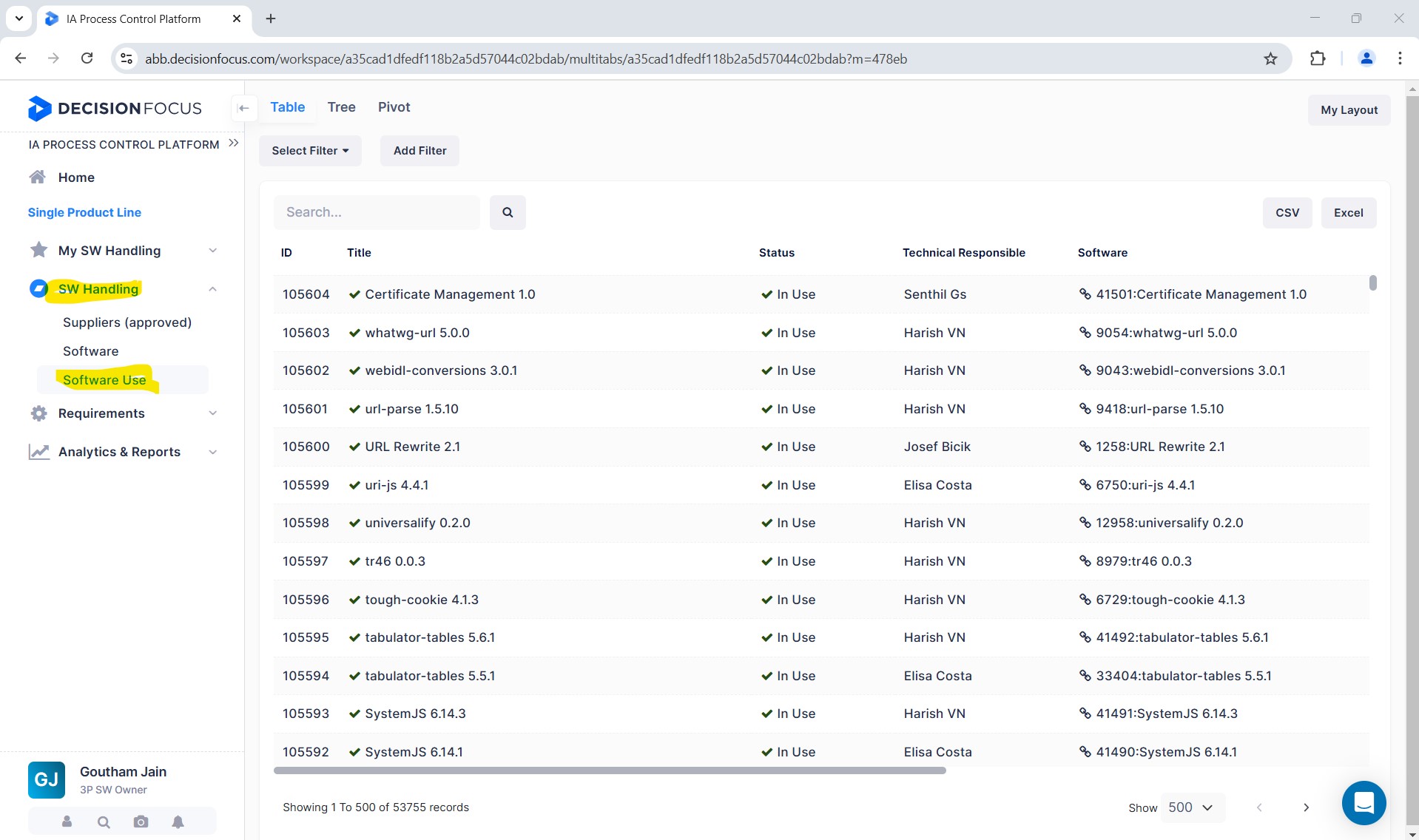Change the Show 500 records dropdown
1419x840 pixels.
point(1192,807)
